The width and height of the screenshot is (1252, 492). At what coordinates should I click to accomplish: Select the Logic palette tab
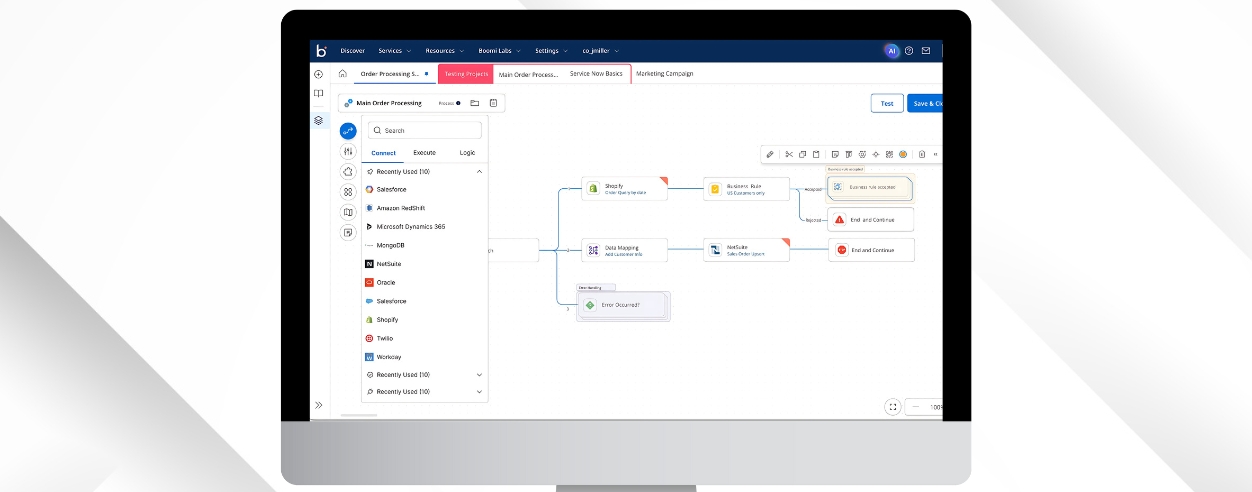point(467,153)
